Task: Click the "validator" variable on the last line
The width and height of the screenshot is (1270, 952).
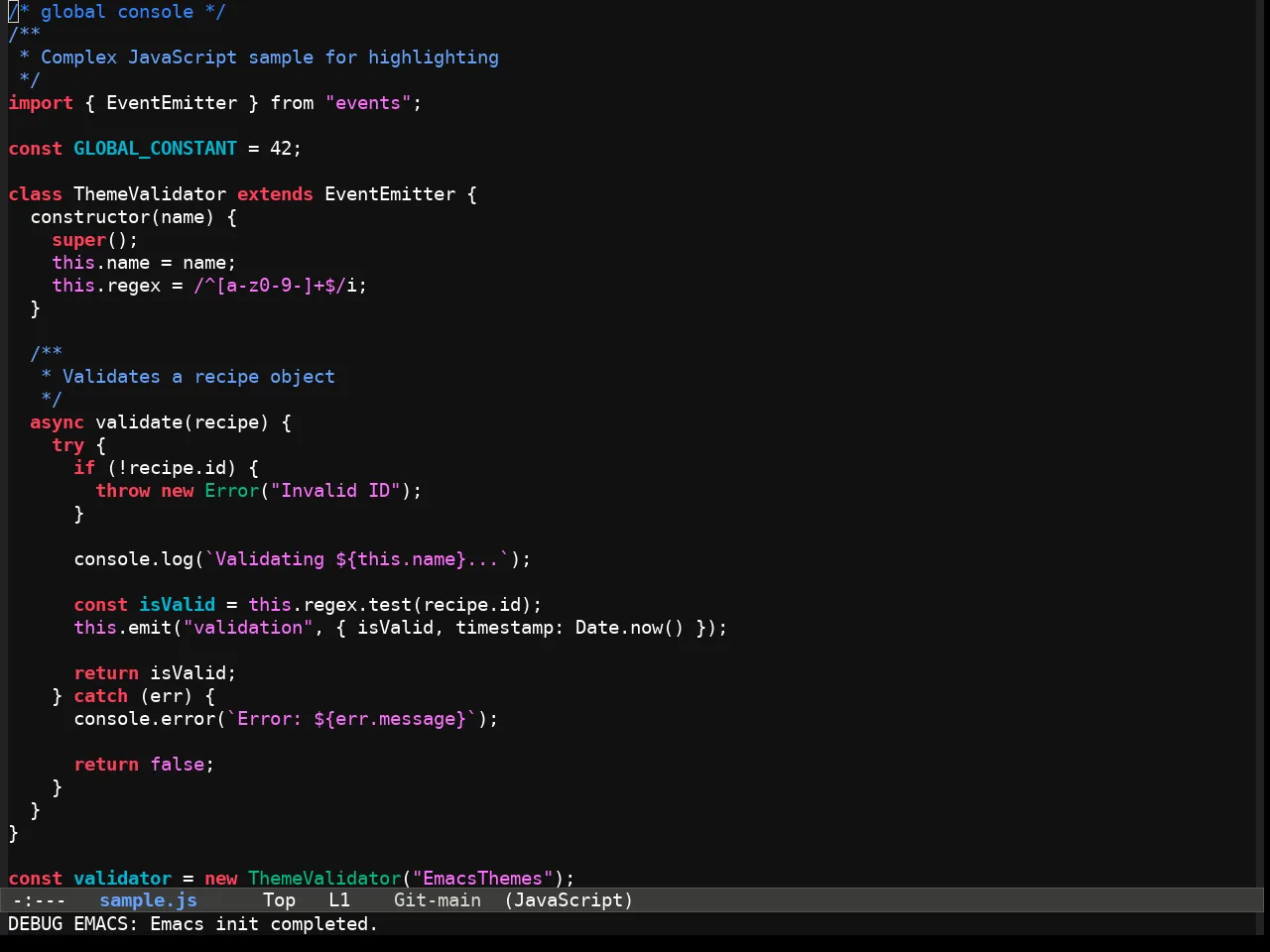Action: (x=123, y=879)
